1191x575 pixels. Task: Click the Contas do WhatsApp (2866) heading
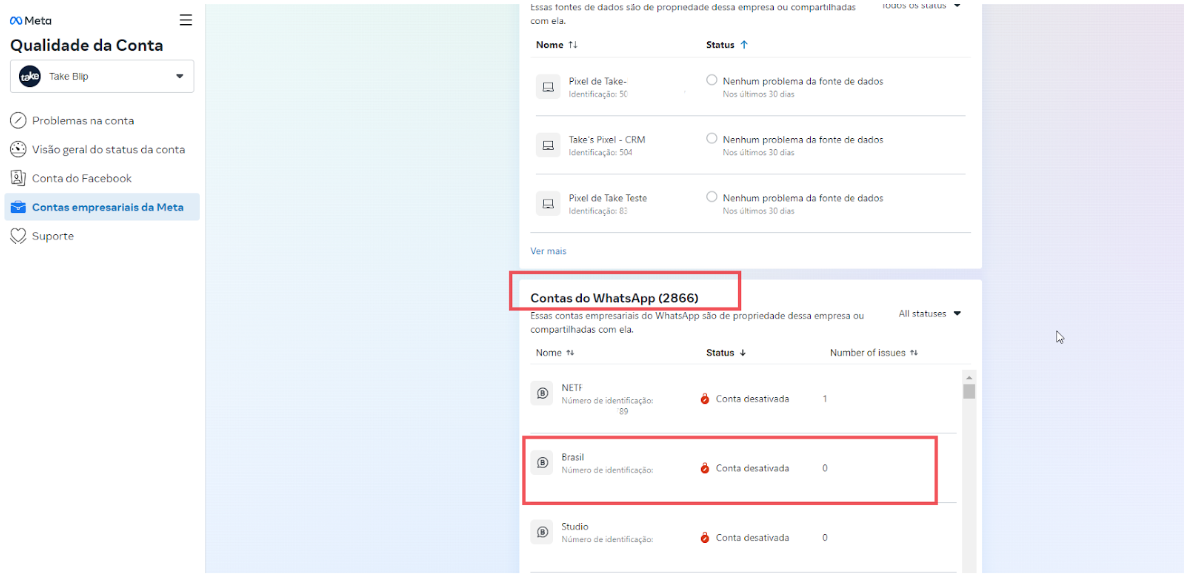pyautogui.click(x=614, y=297)
